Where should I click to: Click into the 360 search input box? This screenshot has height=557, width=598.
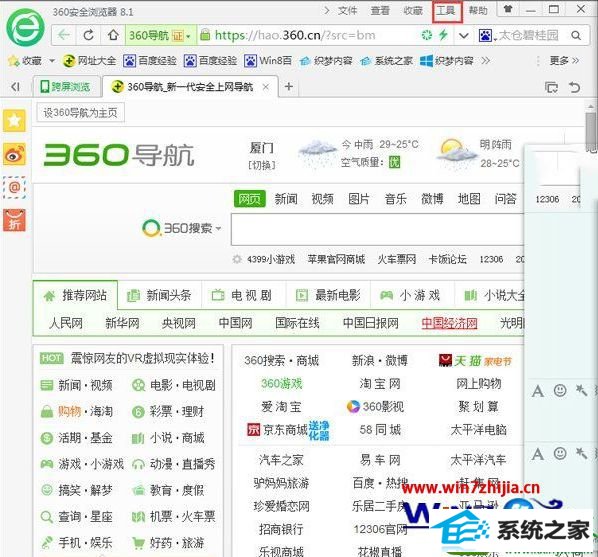point(378,229)
